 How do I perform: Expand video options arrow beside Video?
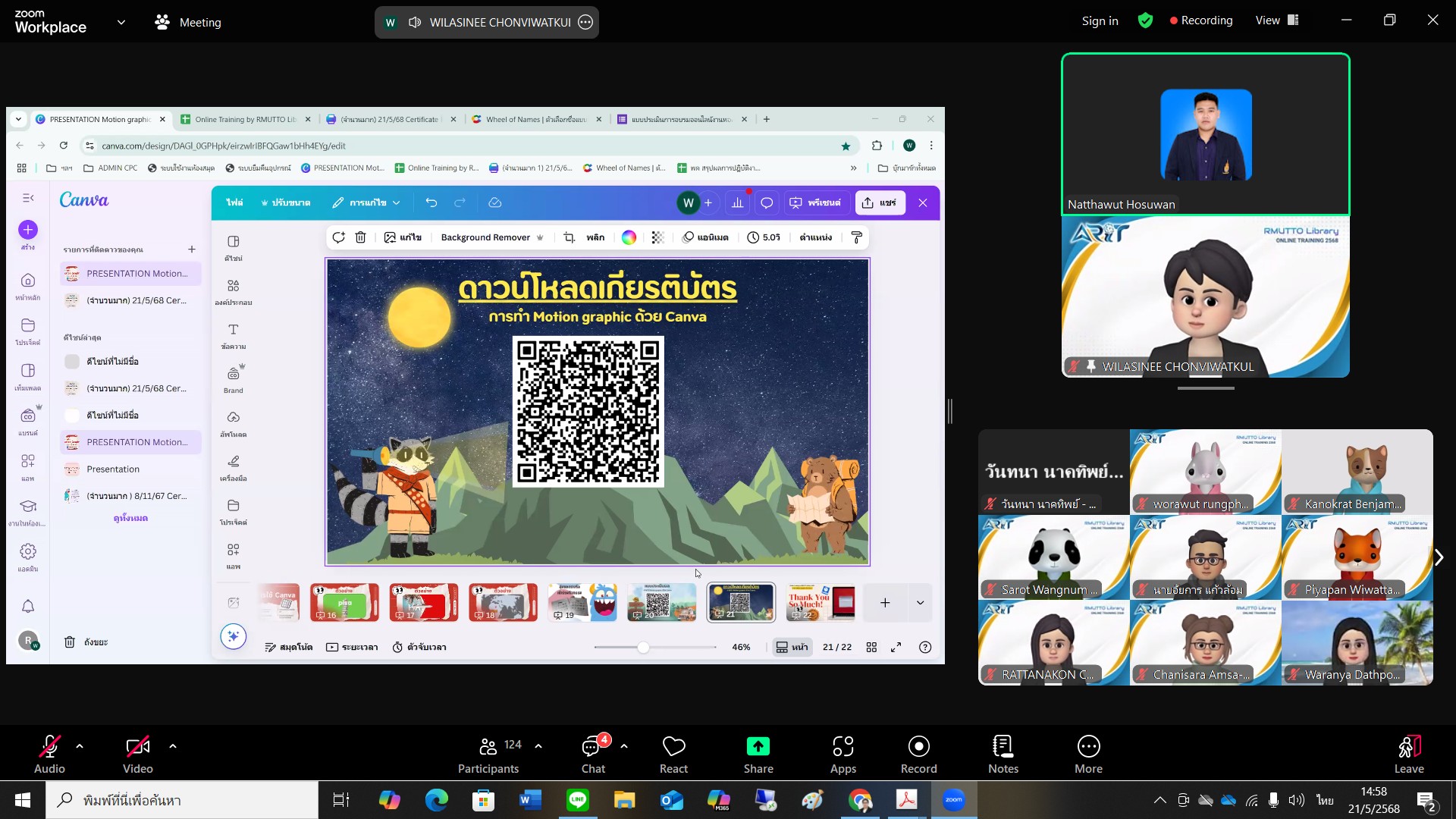click(x=173, y=746)
